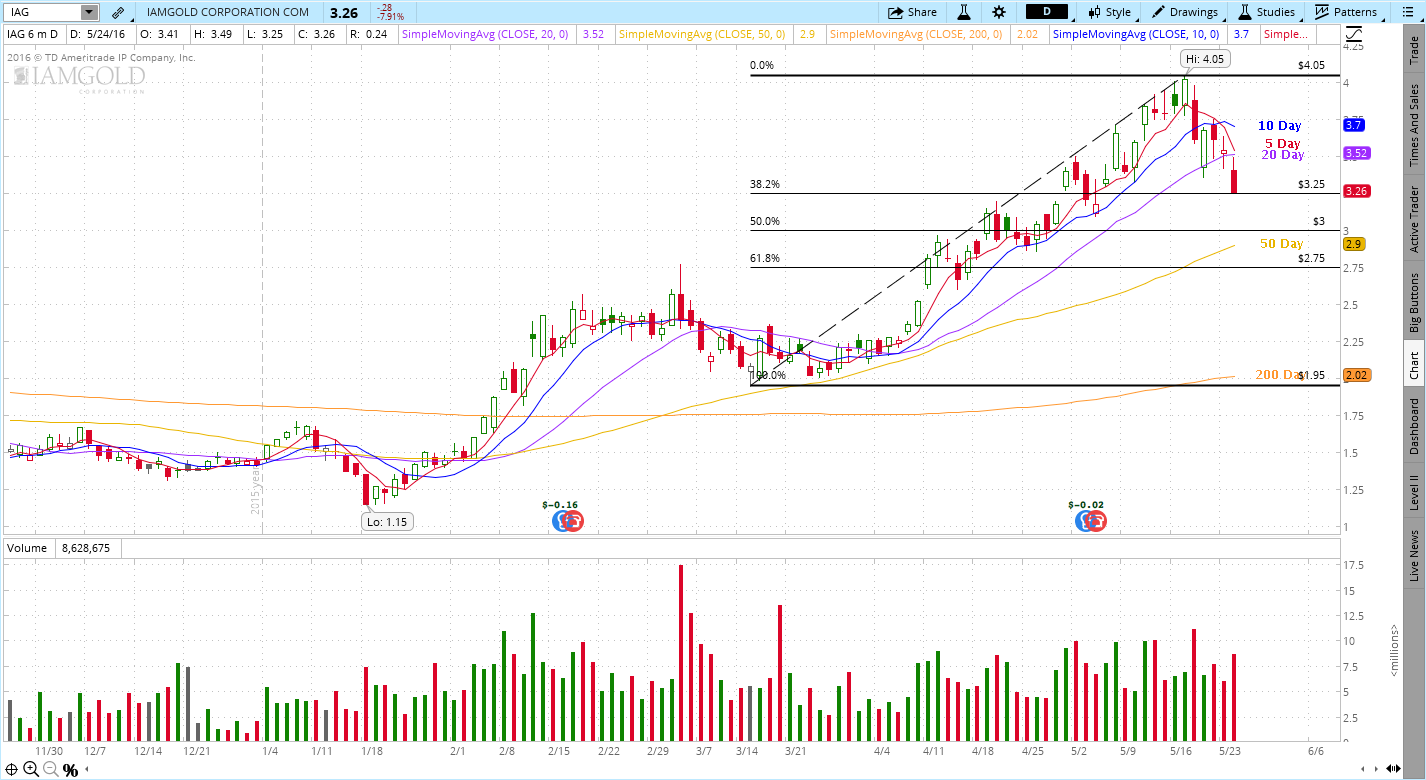Open chart settings via gear icon

pyautogui.click(x=996, y=12)
